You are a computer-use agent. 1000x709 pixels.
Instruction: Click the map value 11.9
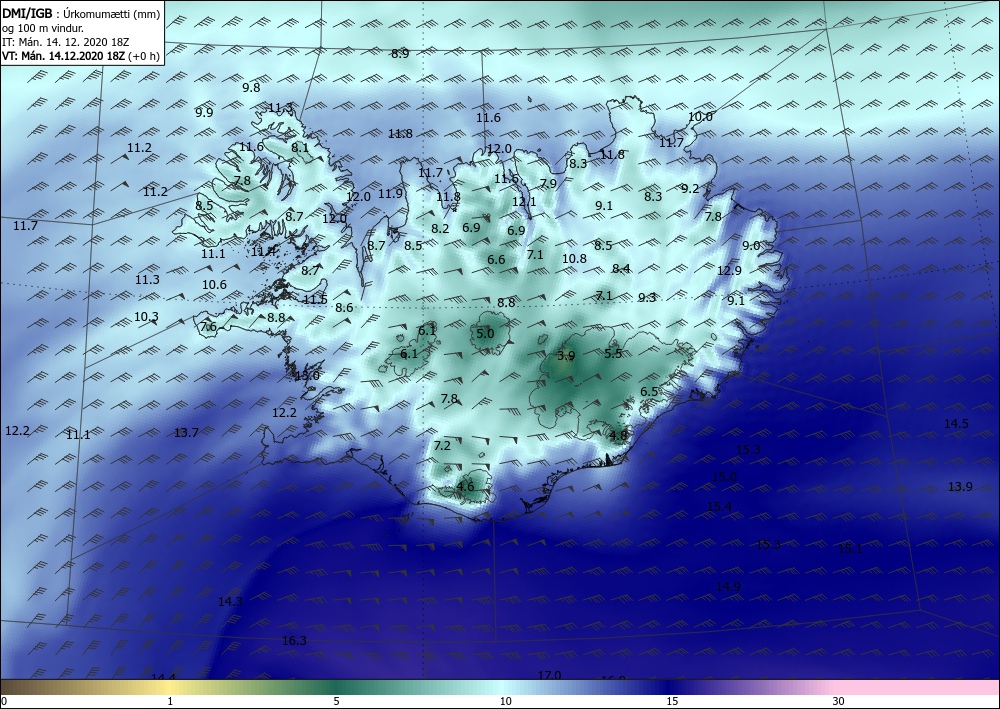(390, 194)
